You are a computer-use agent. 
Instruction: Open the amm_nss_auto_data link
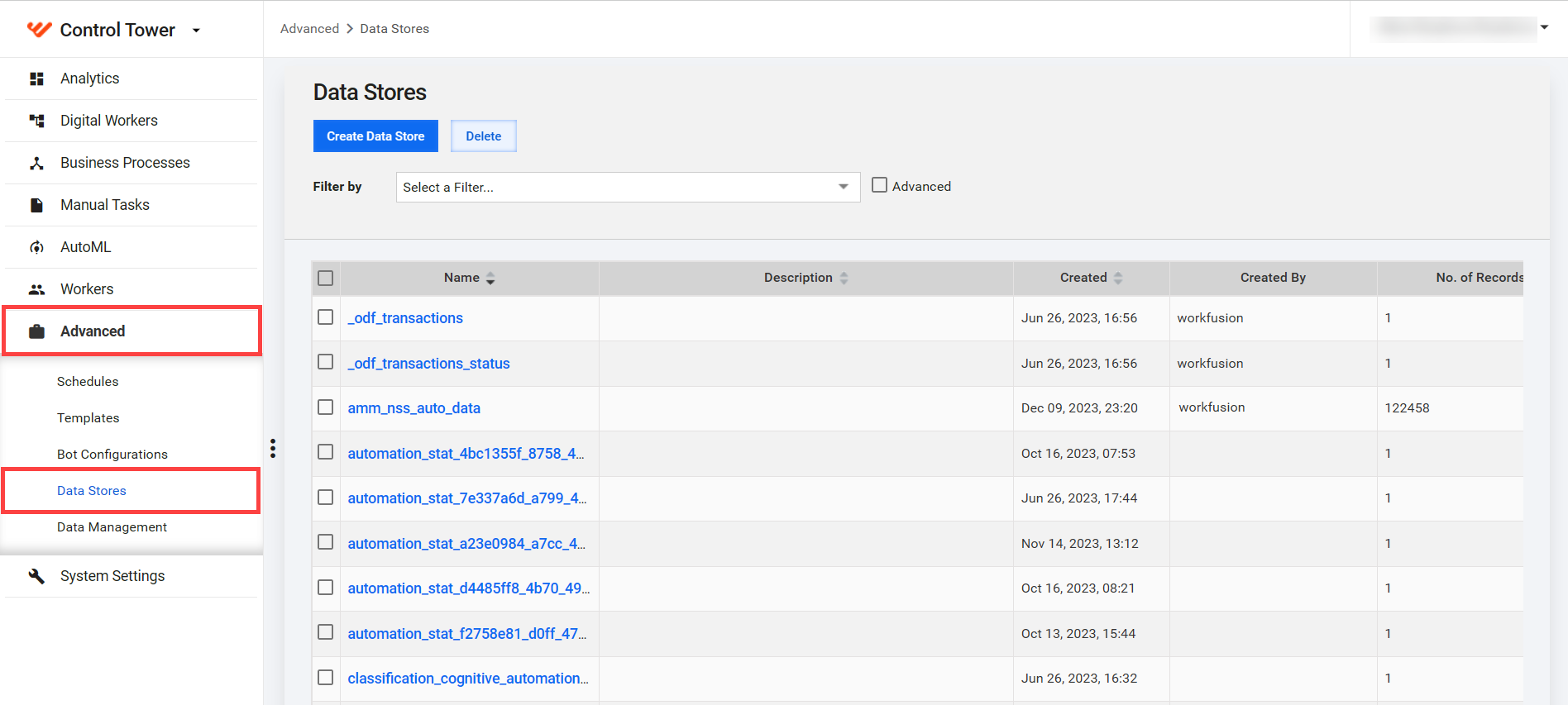[x=414, y=408]
